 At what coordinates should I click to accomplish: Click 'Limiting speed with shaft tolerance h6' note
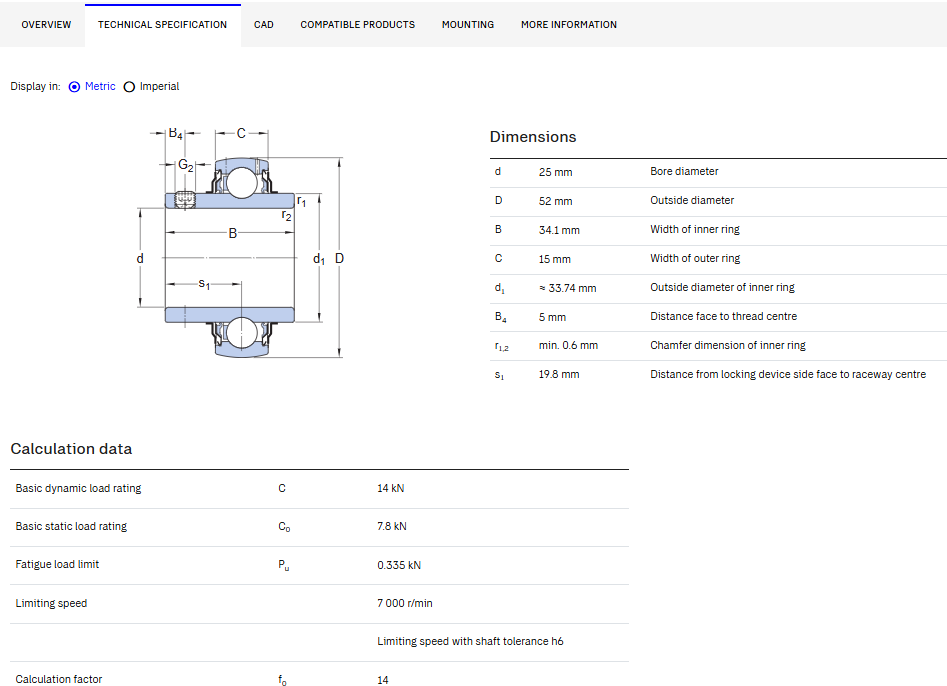[470, 641]
